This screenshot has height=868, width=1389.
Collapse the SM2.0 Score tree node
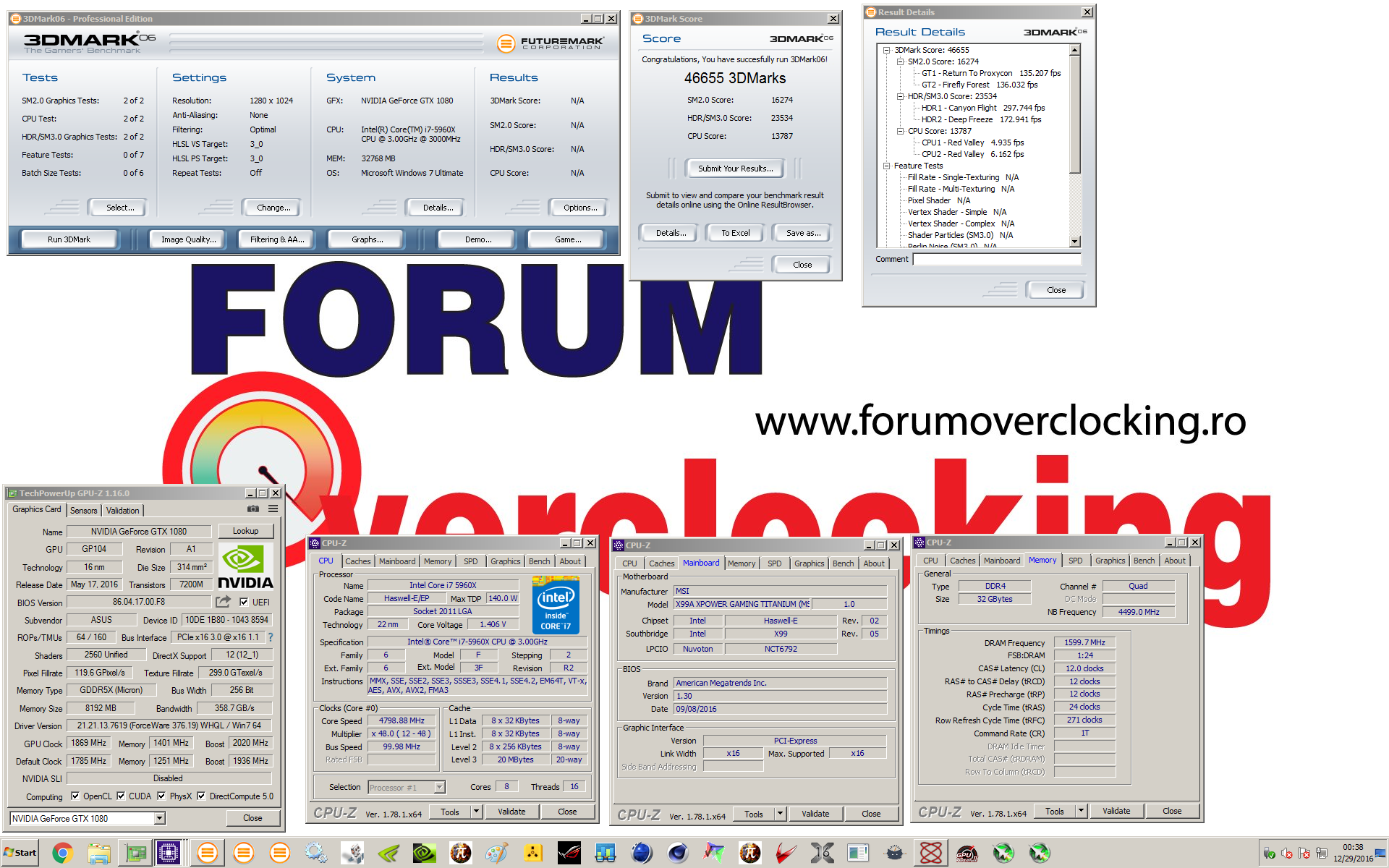click(x=901, y=61)
